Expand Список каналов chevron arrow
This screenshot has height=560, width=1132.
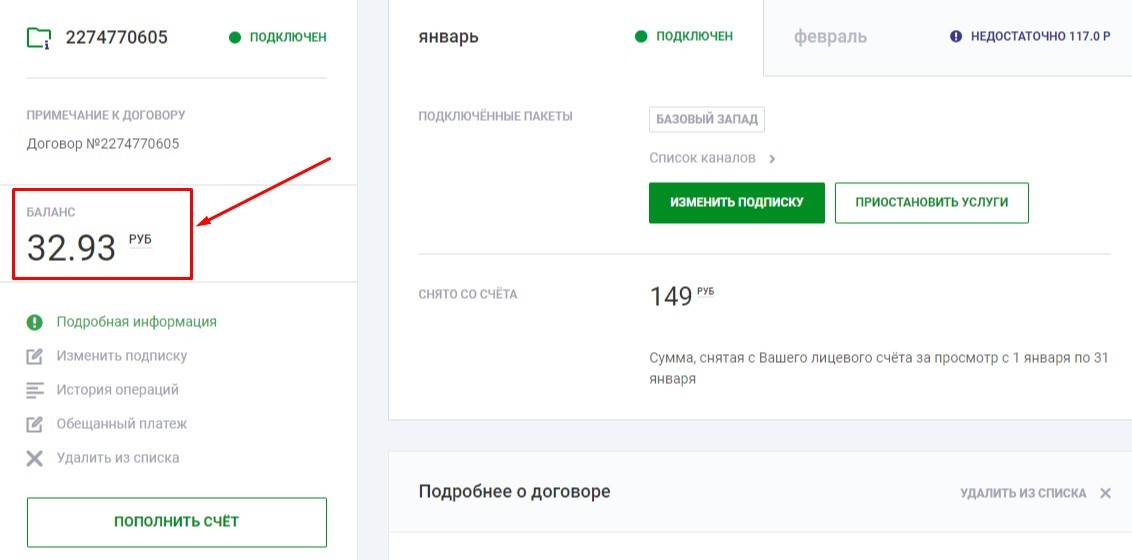(772, 159)
